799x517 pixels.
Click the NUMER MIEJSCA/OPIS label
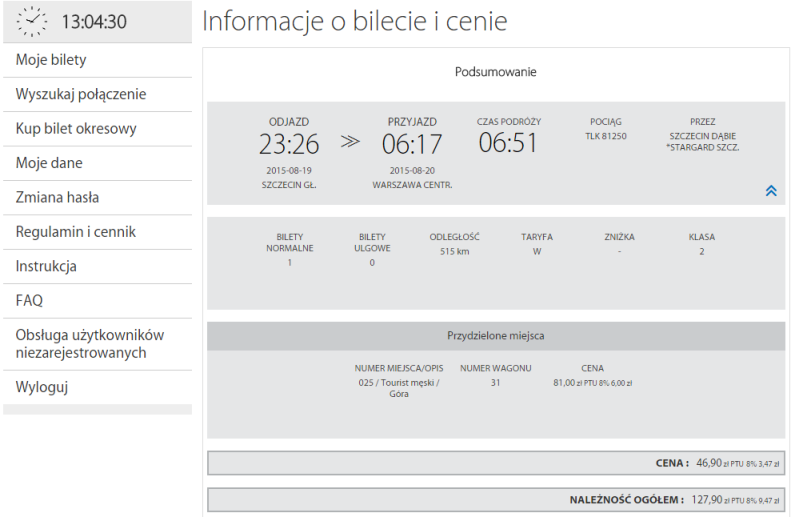pos(399,368)
